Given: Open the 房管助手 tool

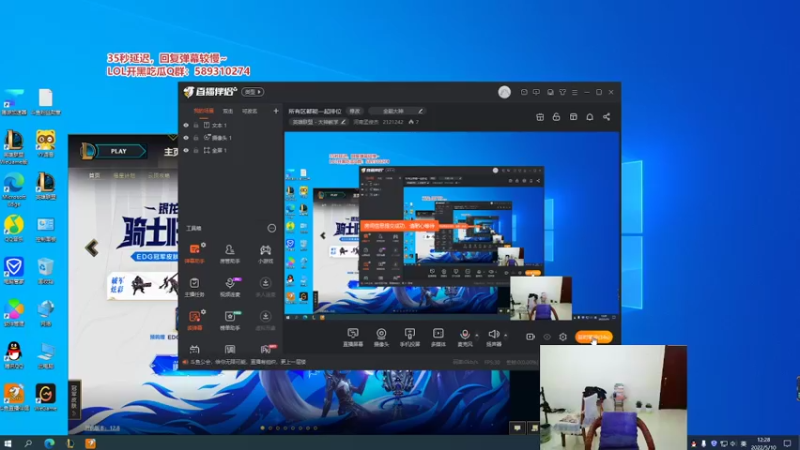Looking at the screenshot, I should tap(230, 253).
